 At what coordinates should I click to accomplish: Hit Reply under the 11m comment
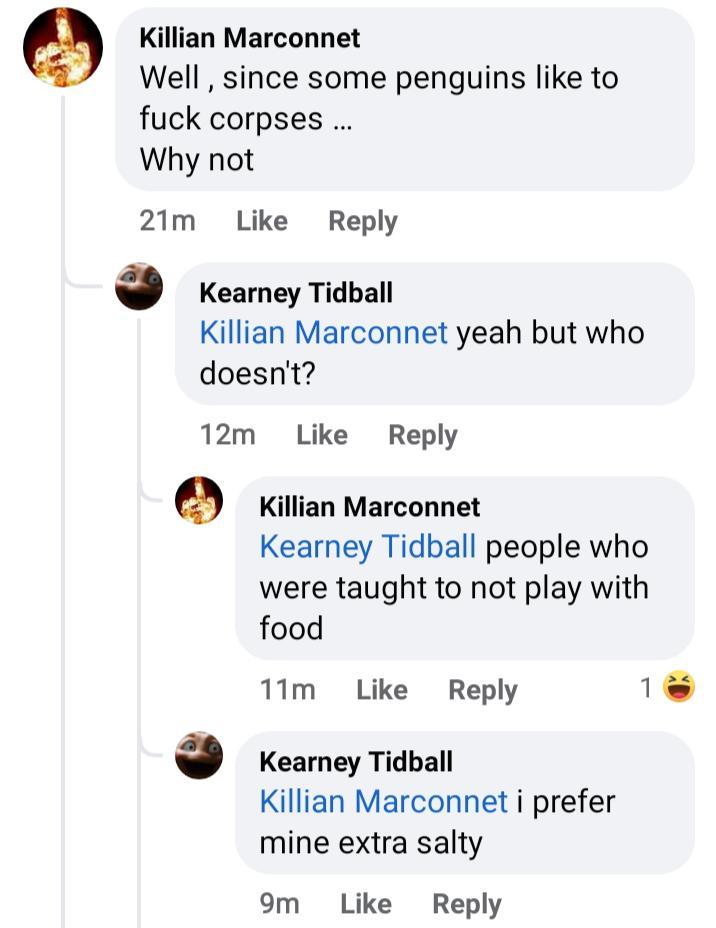click(x=483, y=690)
